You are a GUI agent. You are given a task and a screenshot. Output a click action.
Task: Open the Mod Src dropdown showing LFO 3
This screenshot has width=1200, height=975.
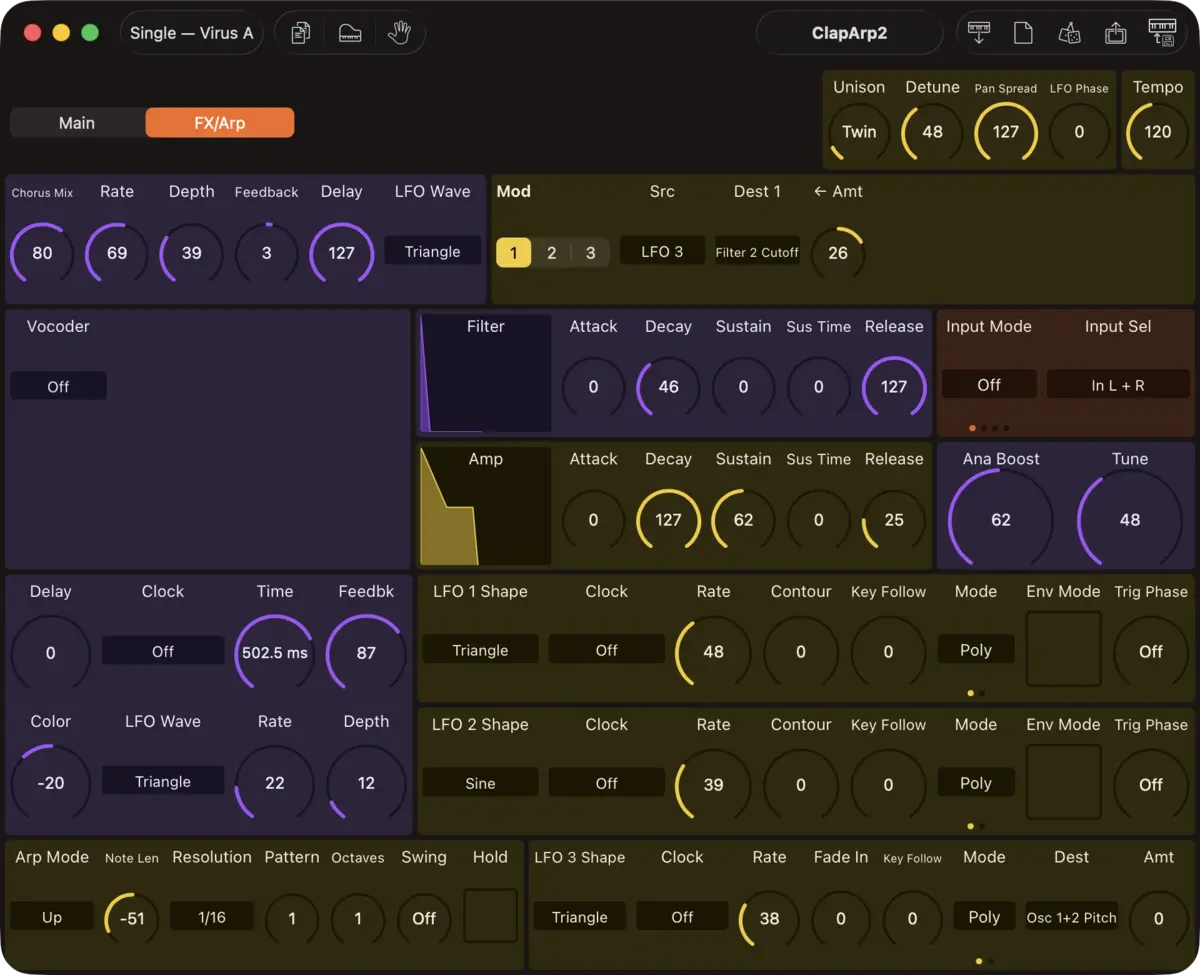[x=662, y=252]
